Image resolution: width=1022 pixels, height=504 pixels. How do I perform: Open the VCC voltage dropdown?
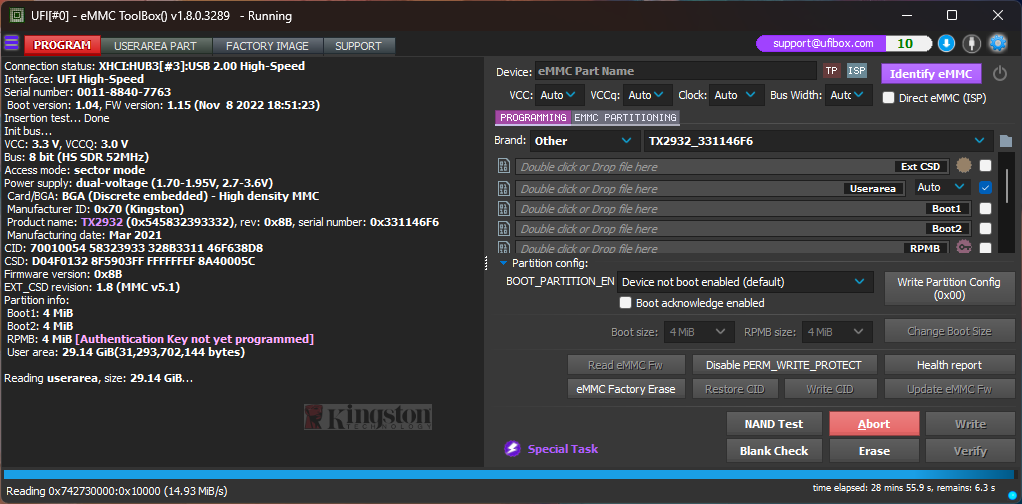pyautogui.click(x=559, y=95)
